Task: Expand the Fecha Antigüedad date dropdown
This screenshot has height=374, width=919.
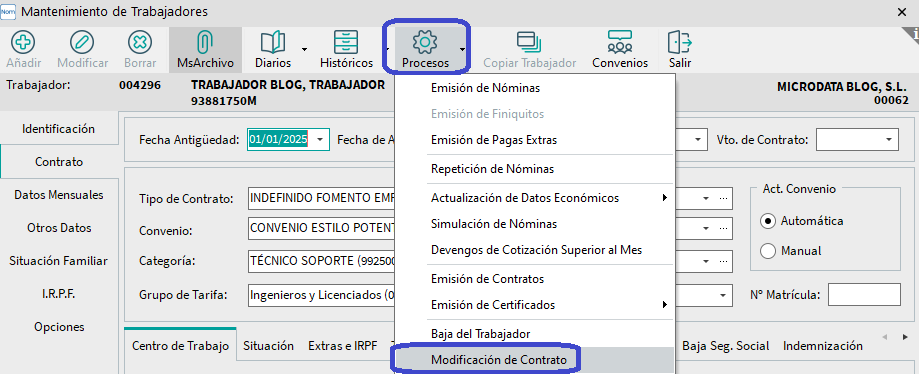Action: click(x=319, y=140)
